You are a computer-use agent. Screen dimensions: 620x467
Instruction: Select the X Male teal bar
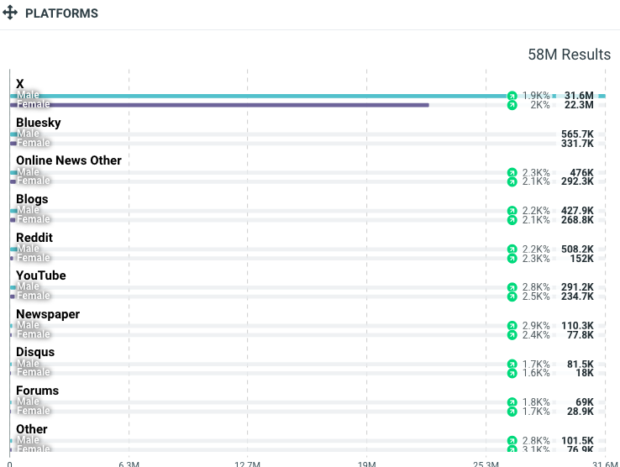pyautogui.click(x=308, y=96)
